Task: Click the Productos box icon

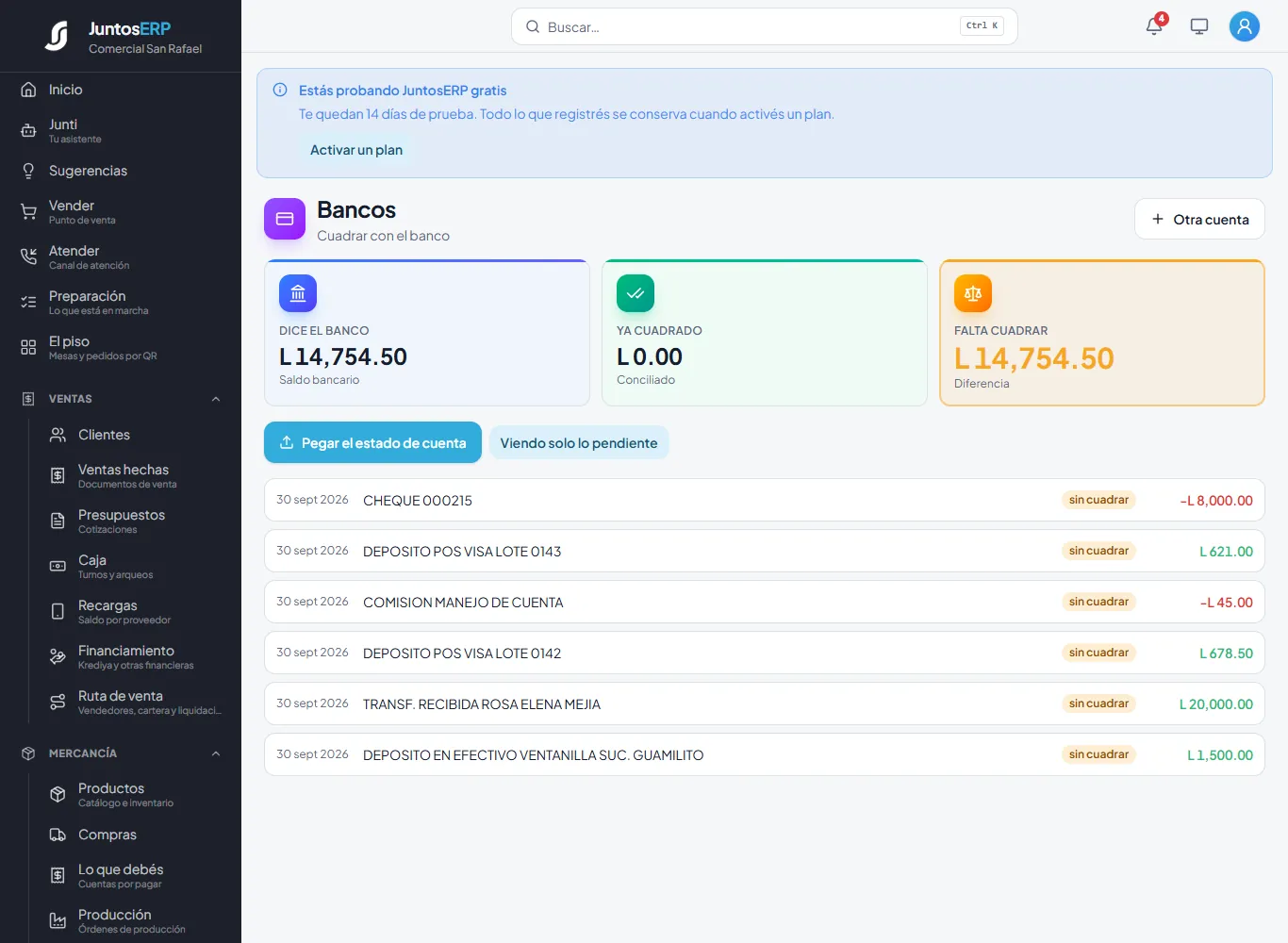Action: (x=58, y=795)
